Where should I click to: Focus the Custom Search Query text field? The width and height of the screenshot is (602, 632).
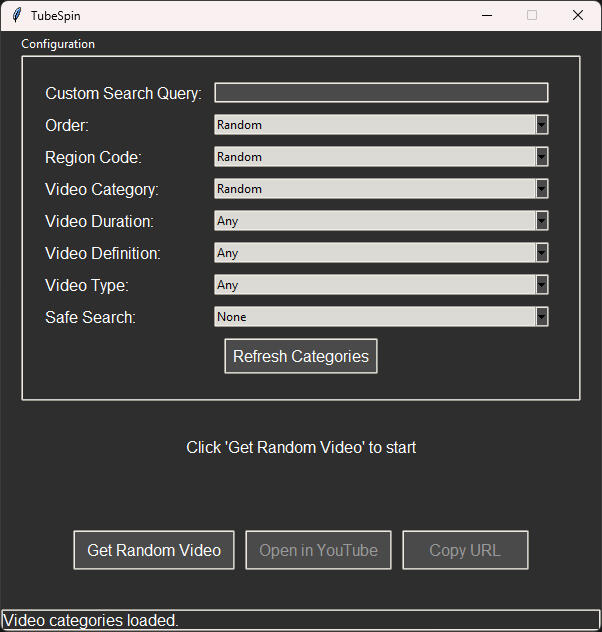tap(381, 93)
